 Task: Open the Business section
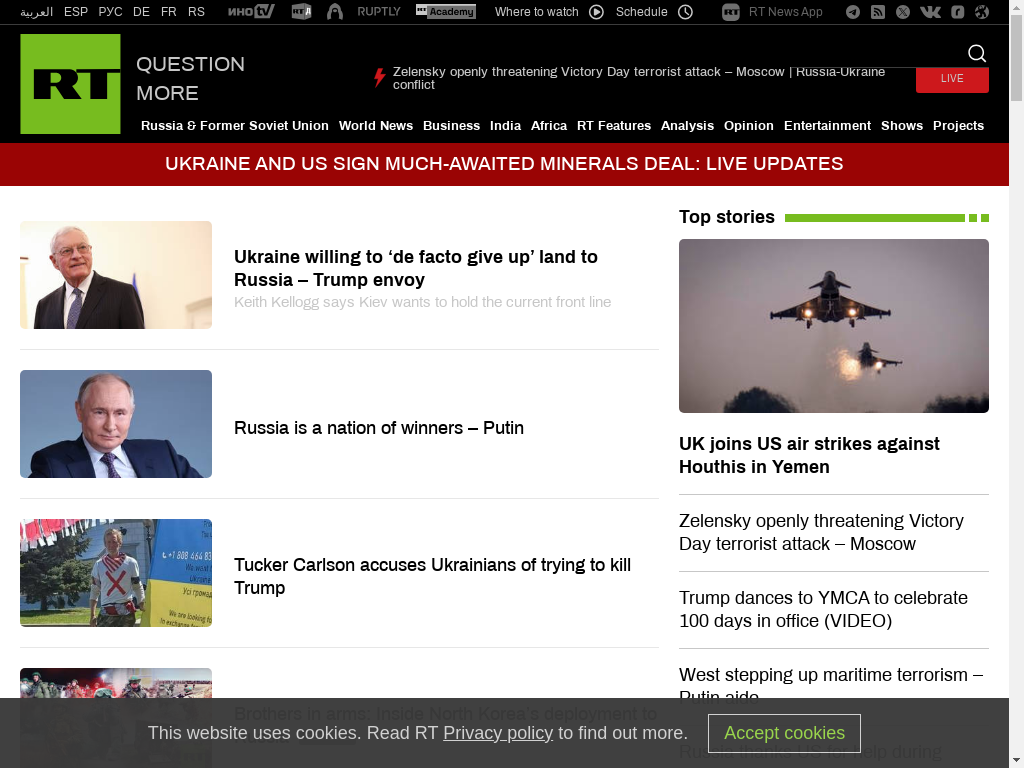pos(451,125)
